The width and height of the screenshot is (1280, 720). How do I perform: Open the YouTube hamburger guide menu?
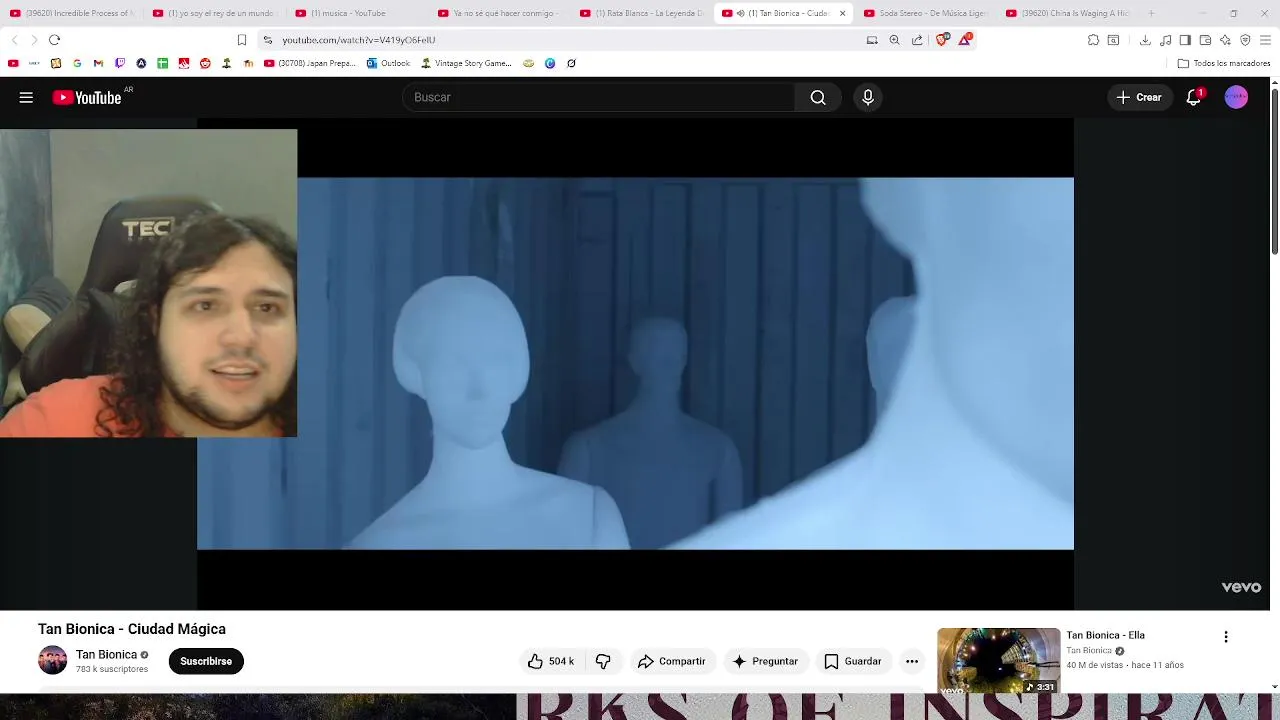coord(26,97)
